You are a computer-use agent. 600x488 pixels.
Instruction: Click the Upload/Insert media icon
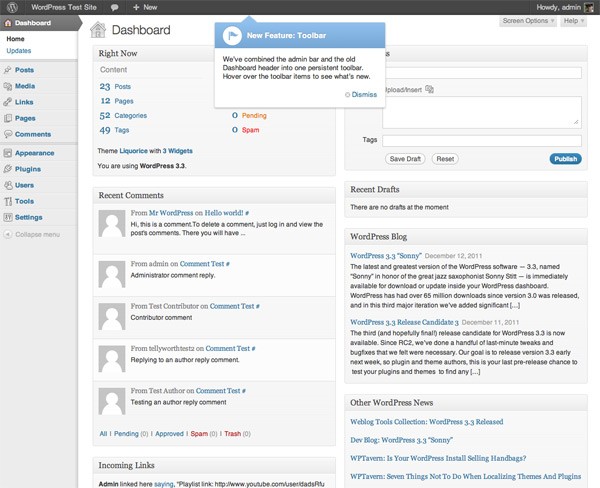pyautogui.click(x=429, y=89)
